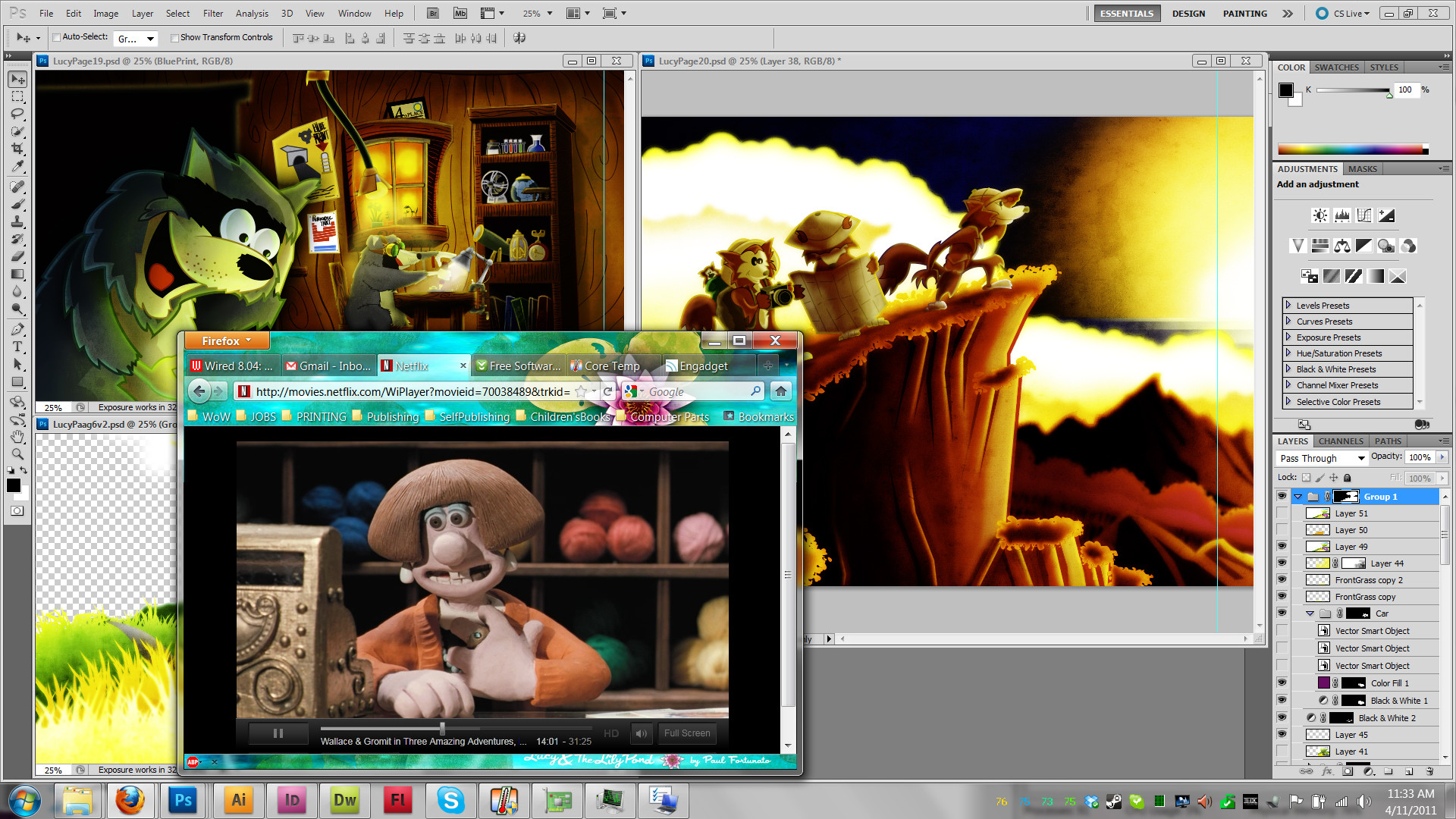Expand Levels Presets list
Viewport: 1456px width, 819px height.
pyautogui.click(x=1288, y=305)
